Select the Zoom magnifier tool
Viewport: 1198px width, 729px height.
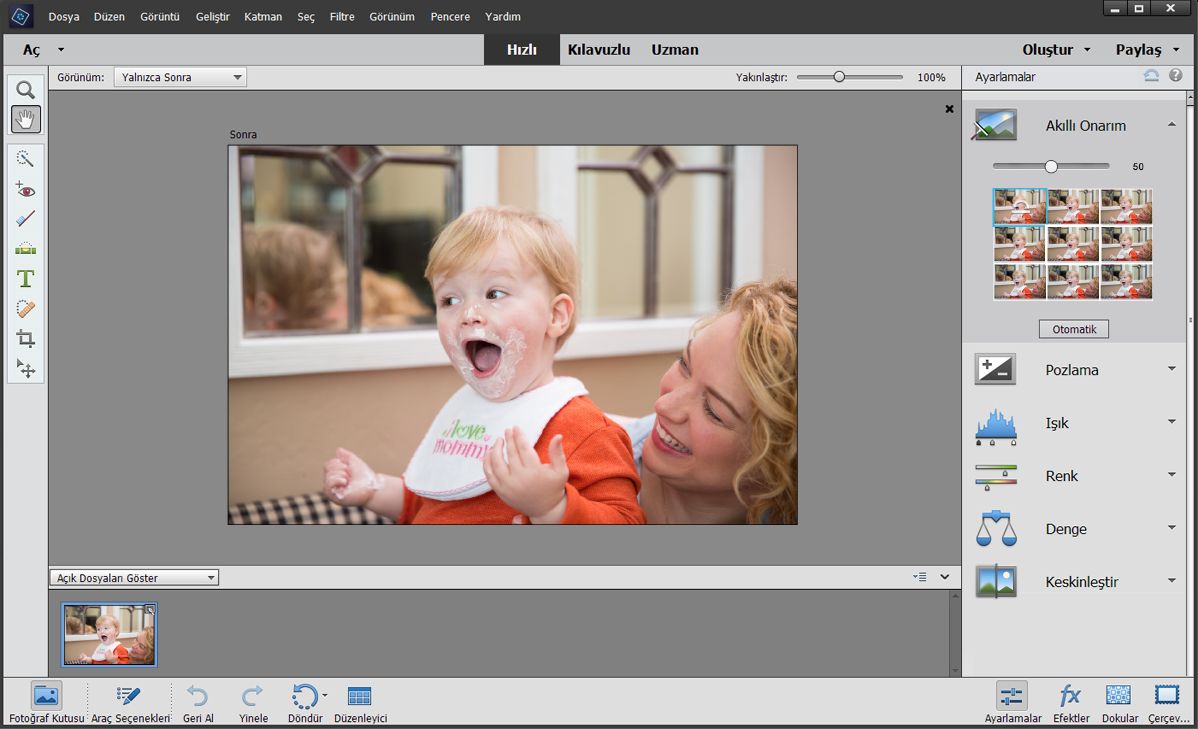[x=26, y=90]
